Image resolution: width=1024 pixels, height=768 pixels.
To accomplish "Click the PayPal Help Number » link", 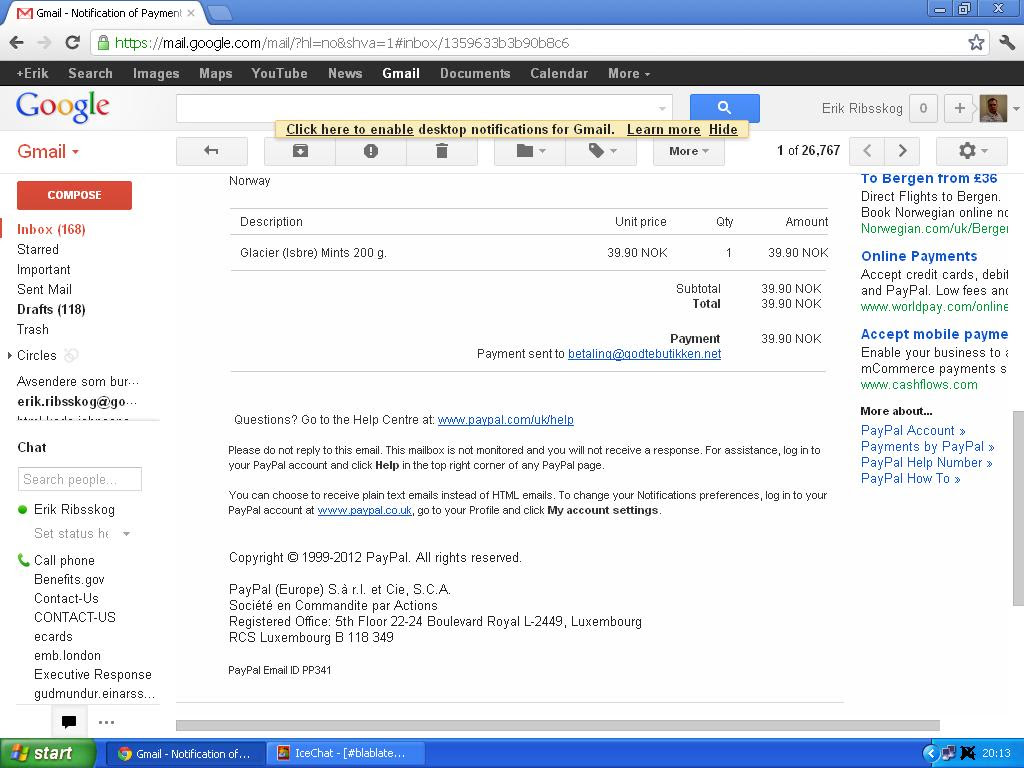I will pyautogui.click(x=926, y=462).
